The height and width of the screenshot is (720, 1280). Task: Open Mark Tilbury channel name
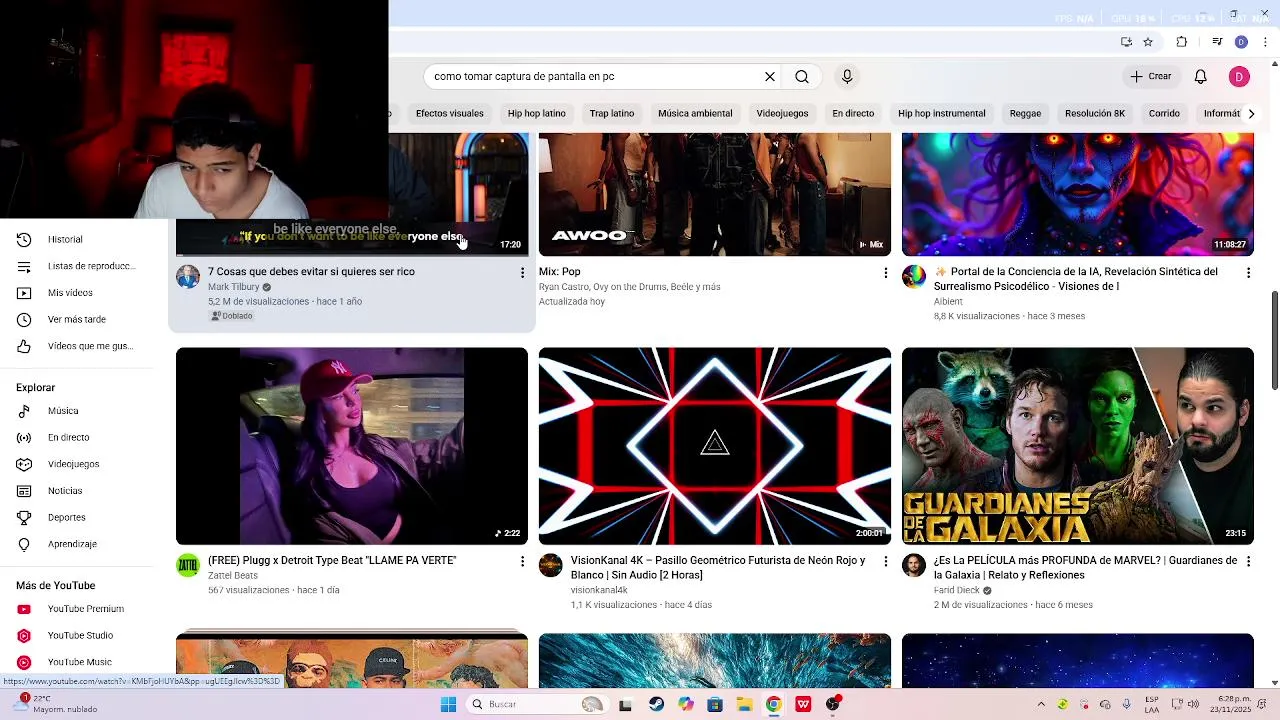(x=234, y=287)
